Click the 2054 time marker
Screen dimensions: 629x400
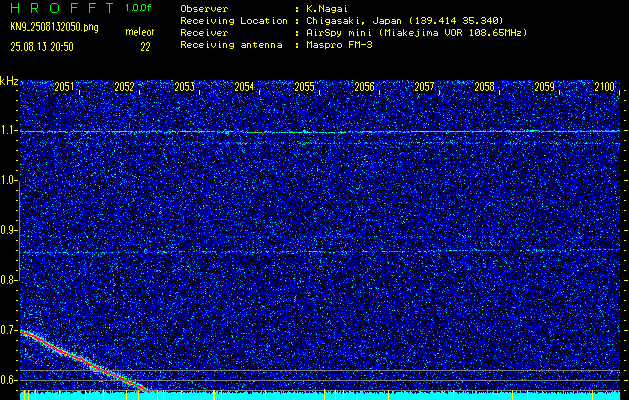(x=244, y=87)
